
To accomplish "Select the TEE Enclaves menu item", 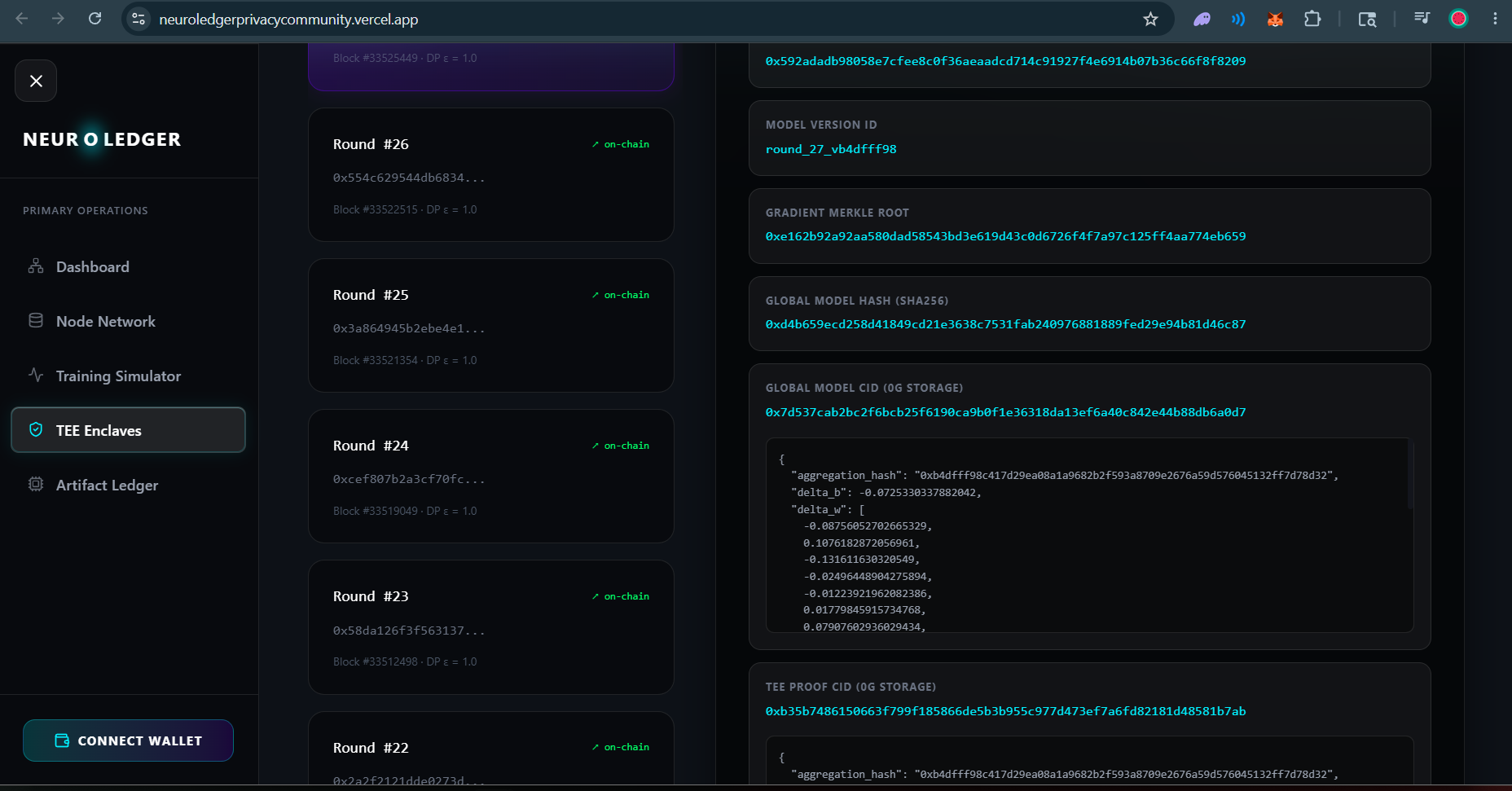I will click(x=128, y=430).
